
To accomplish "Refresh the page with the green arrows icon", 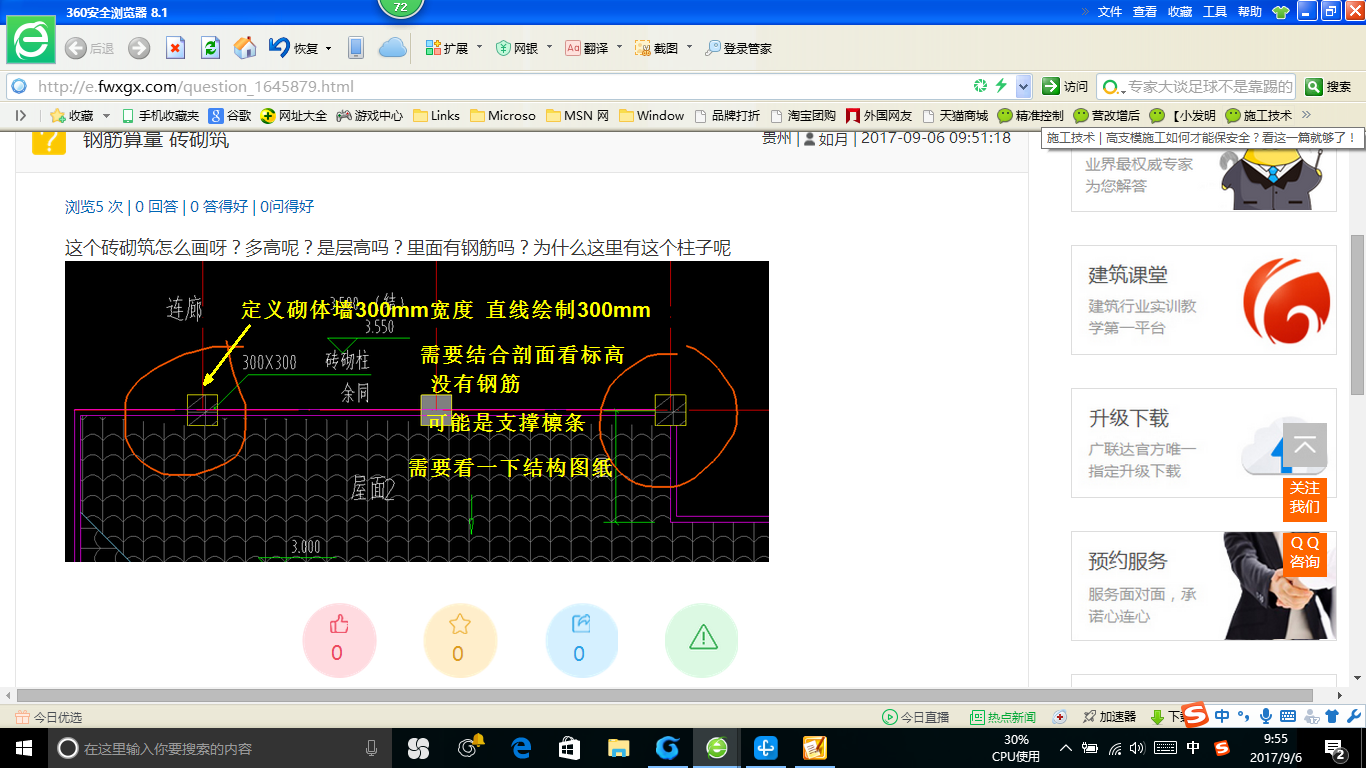I will pos(210,48).
